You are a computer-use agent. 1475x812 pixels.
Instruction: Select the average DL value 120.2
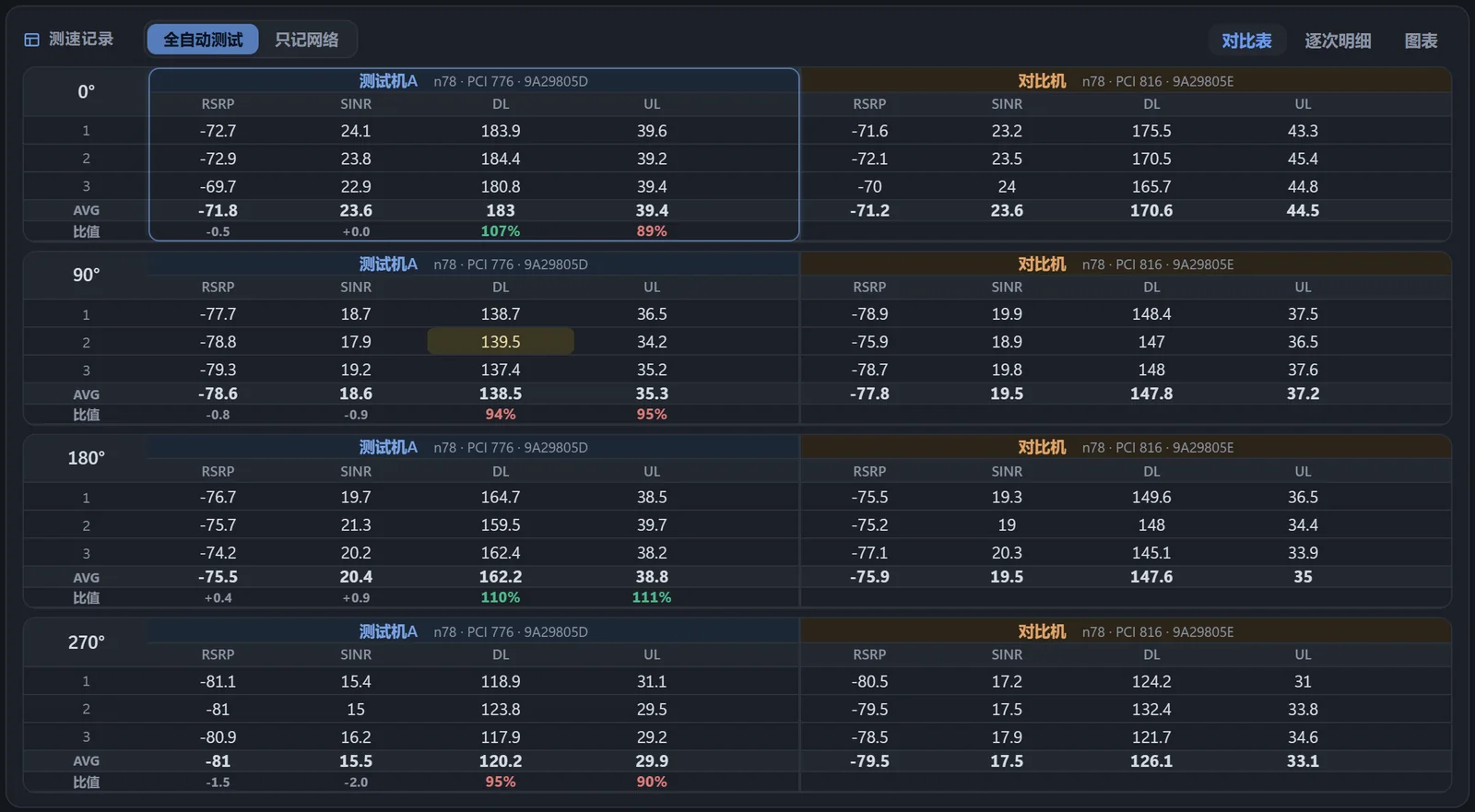pyautogui.click(x=501, y=761)
